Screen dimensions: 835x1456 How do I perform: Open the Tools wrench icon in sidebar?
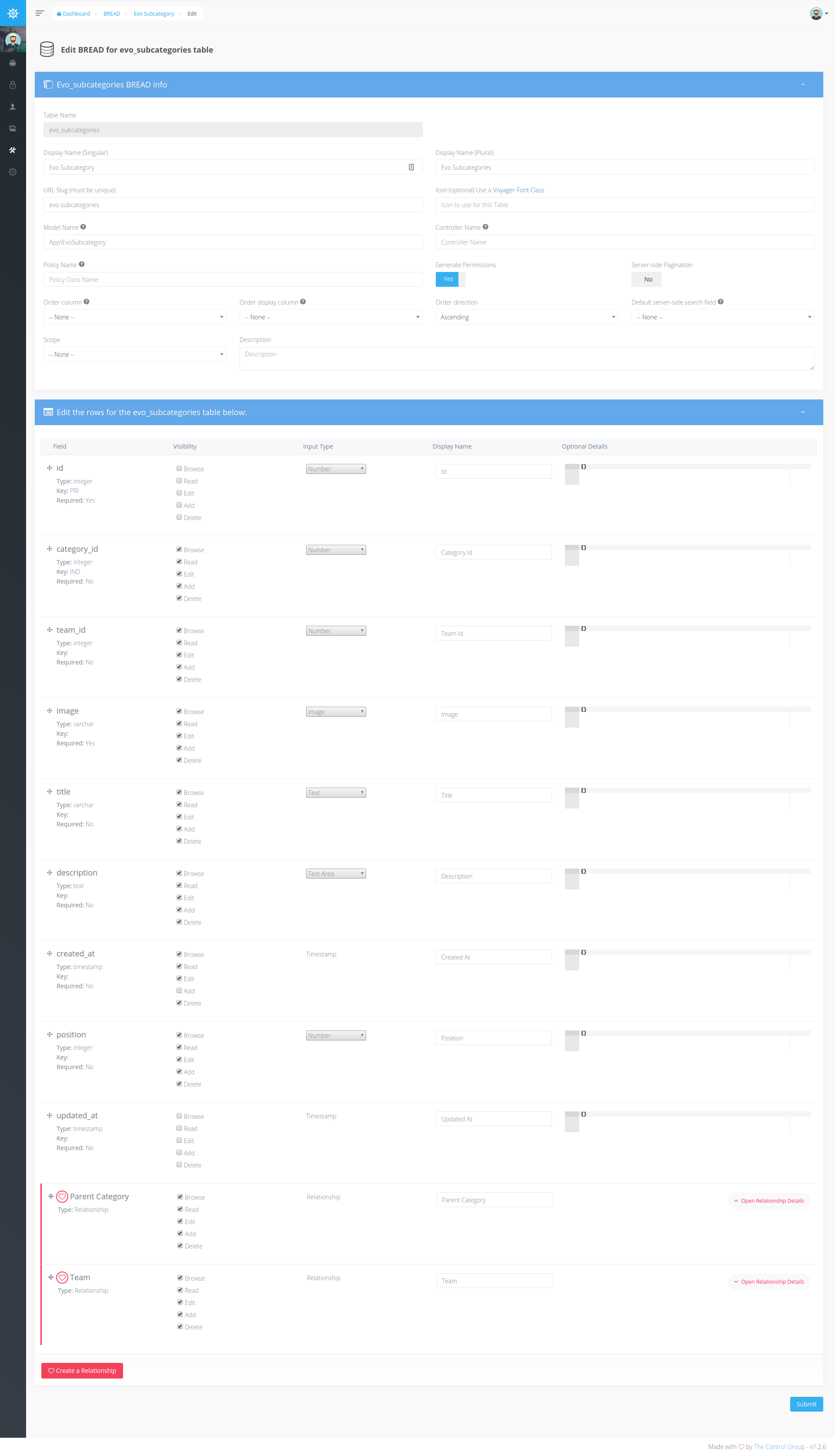pyautogui.click(x=13, y=150)
